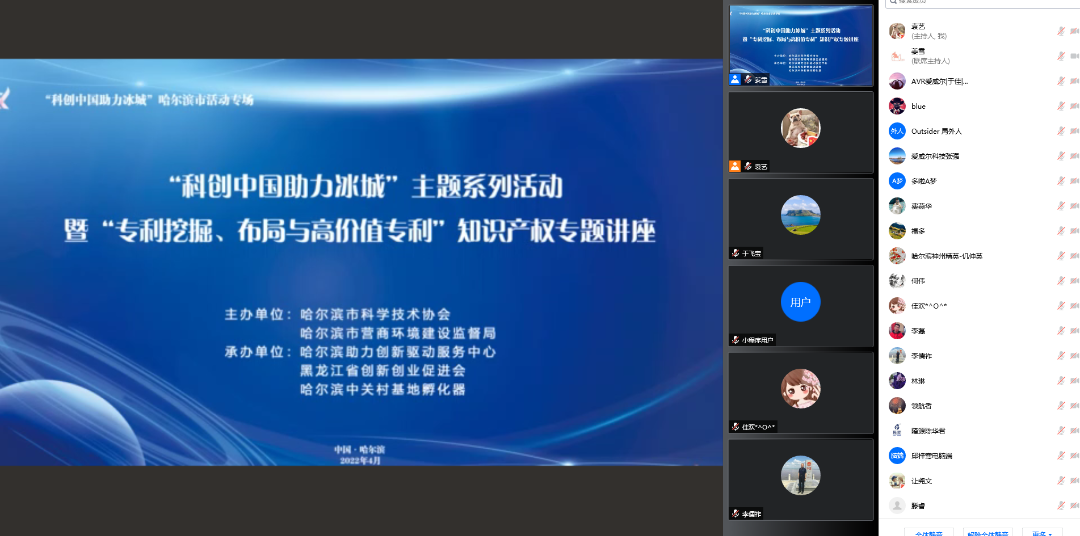
Task: Select AVR爱威尔 participant name
Action: point(939,81)
